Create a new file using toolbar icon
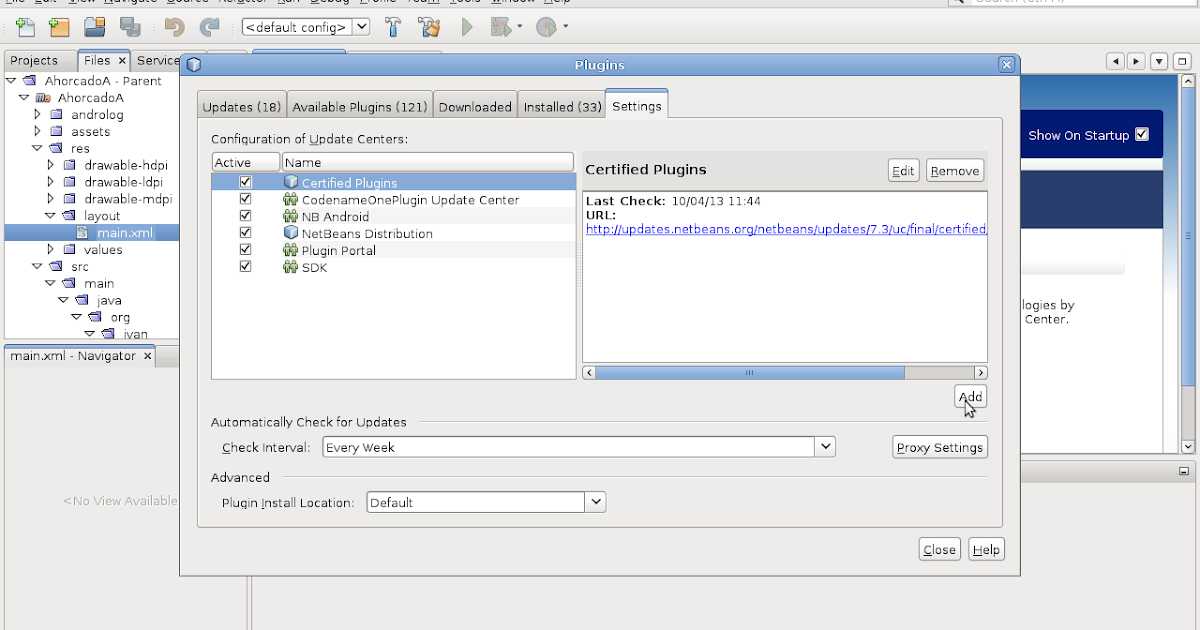 [25, 27]
